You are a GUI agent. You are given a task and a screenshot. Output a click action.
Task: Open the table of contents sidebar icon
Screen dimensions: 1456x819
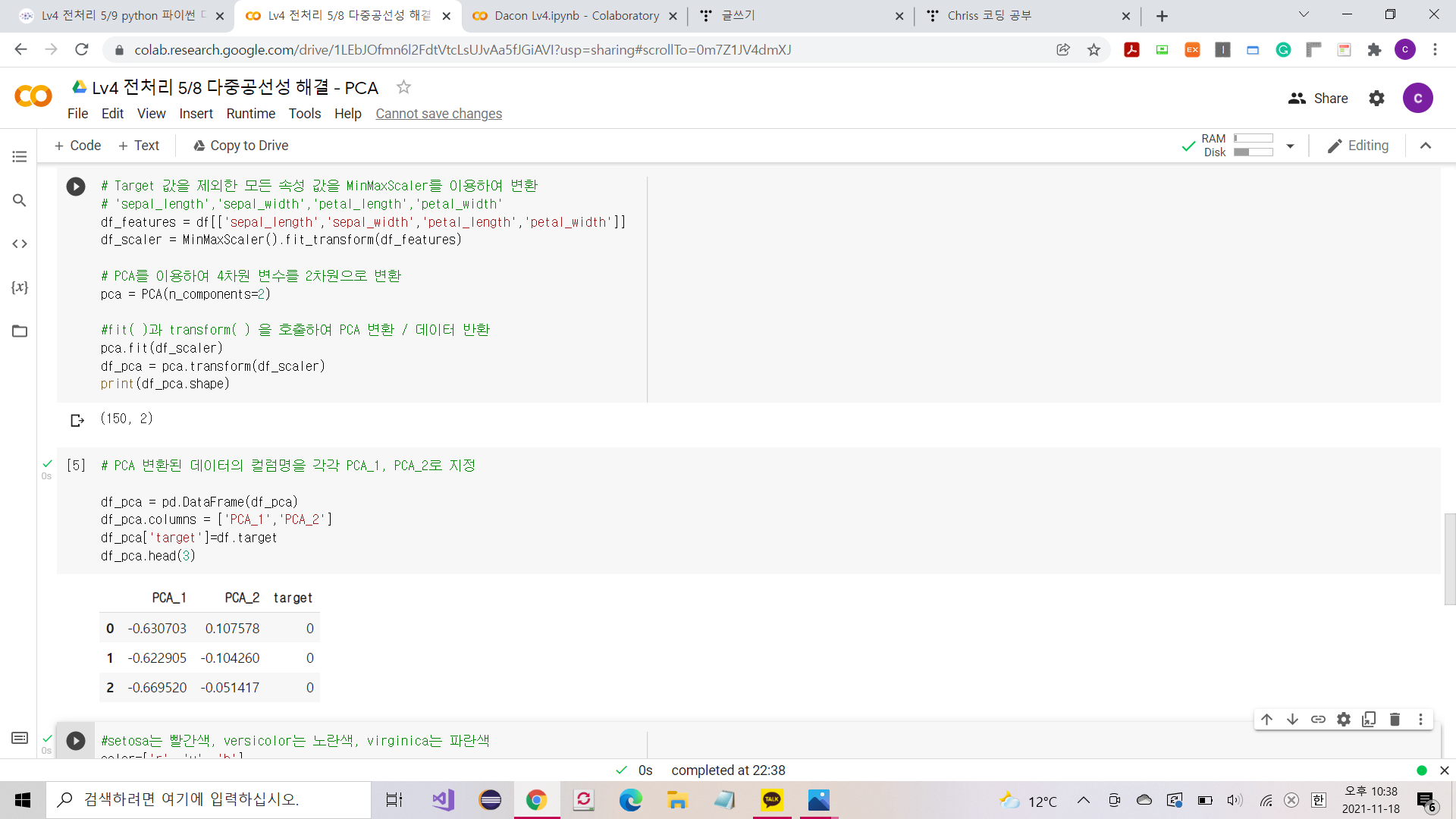click(20, 156)
